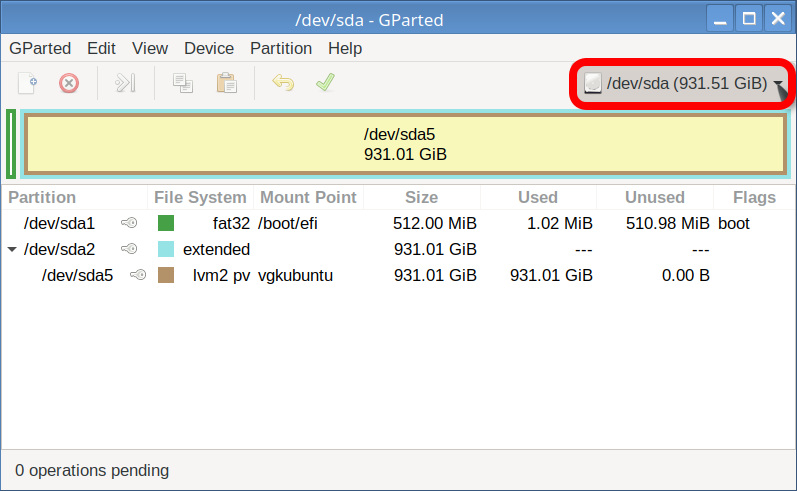Click the green fat32 color swatch

tap(166, 223)
